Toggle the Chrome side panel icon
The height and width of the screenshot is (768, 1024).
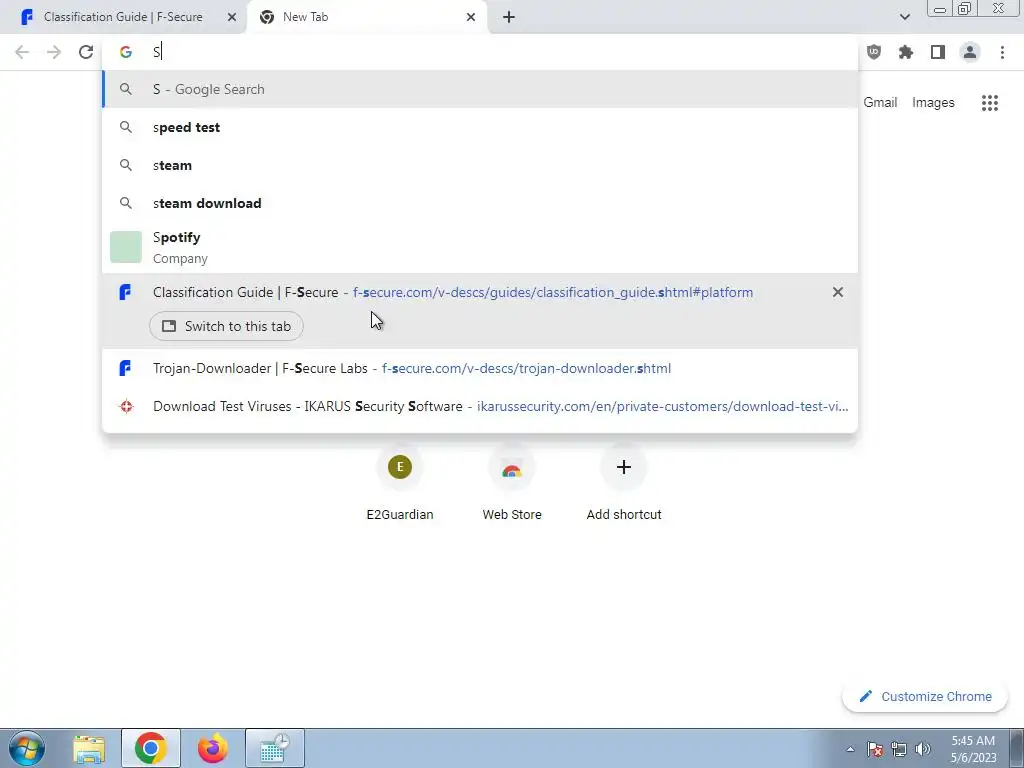coord(938,52)
